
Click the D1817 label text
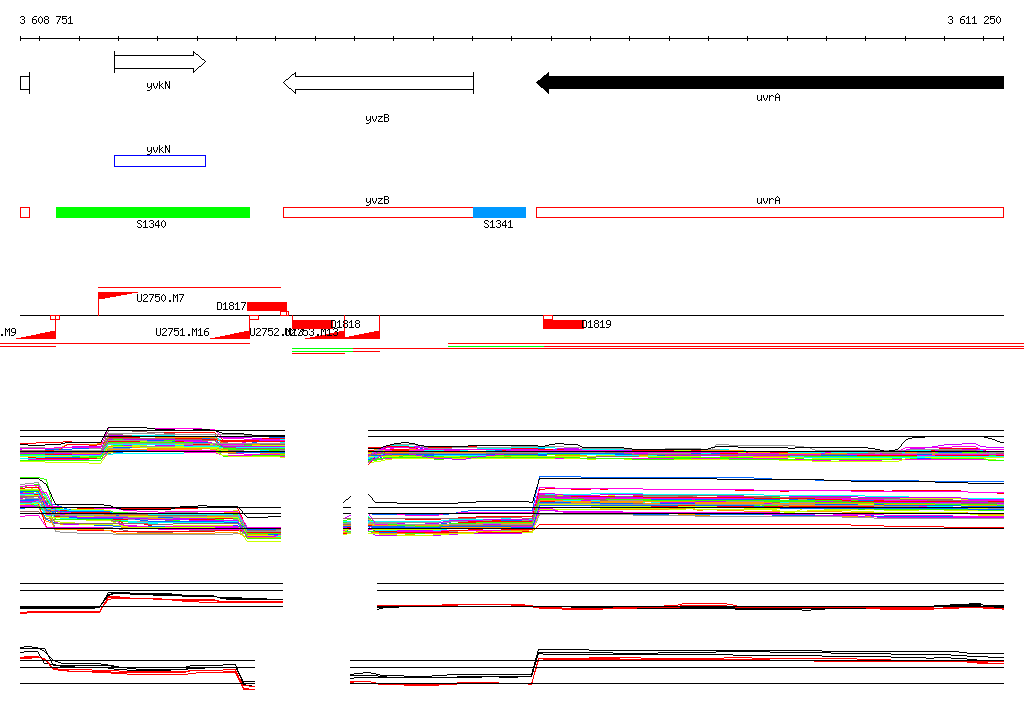click(231, 306)
